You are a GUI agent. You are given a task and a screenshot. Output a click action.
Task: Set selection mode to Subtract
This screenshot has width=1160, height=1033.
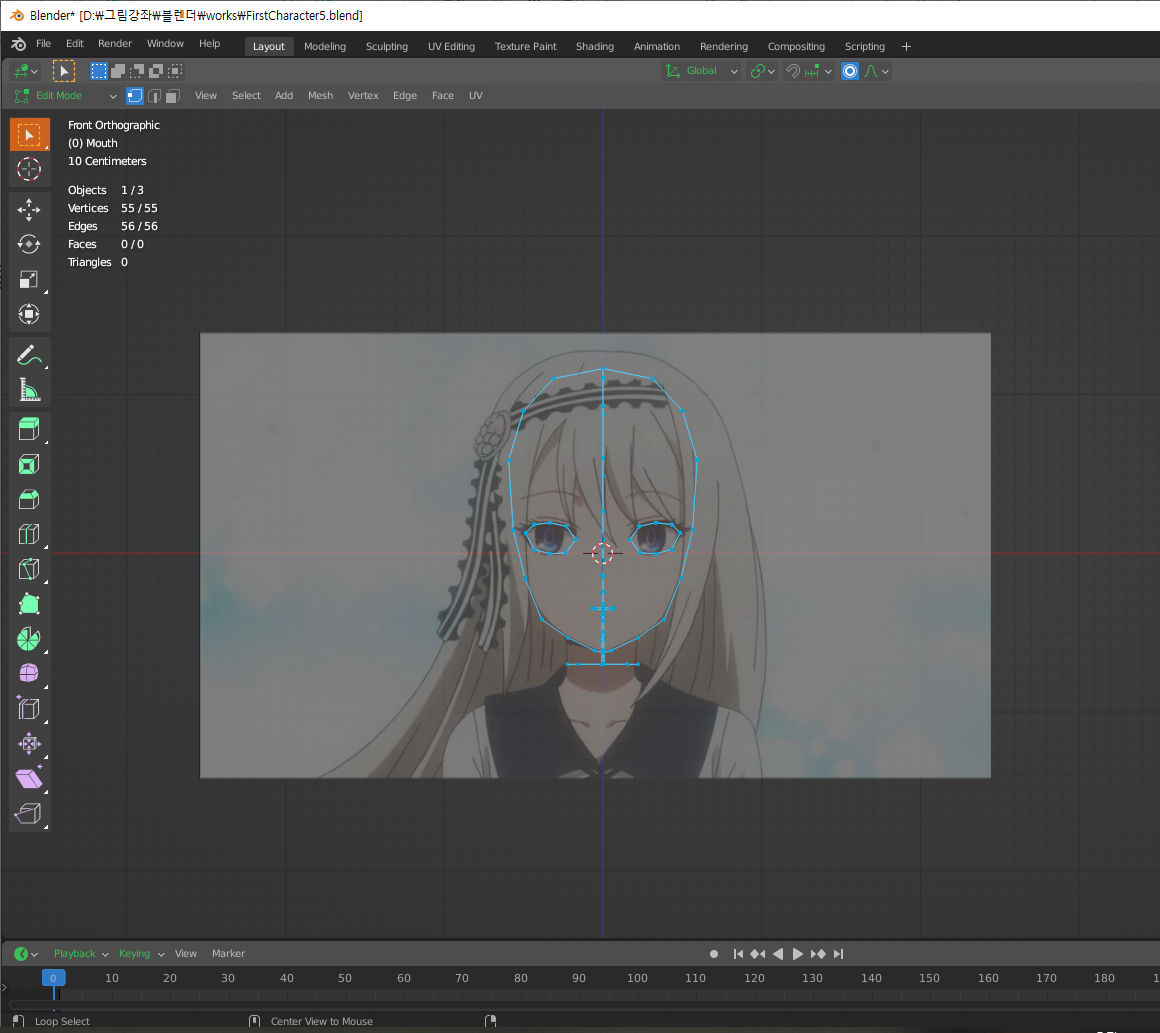click(x=137, y=71)
